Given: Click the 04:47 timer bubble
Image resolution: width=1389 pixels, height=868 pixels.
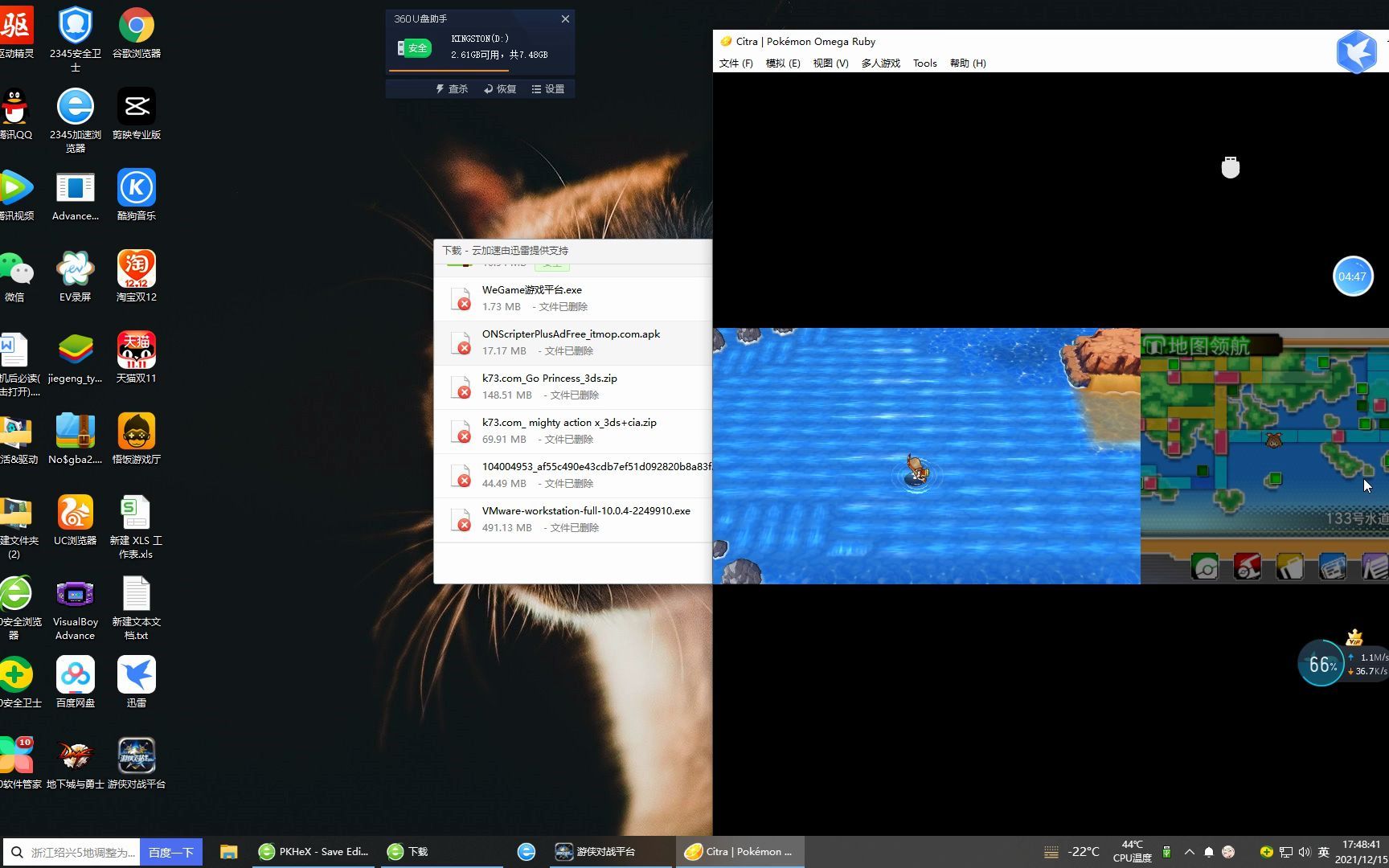Looking at the screenshot, I should (x=1352, y=276).
